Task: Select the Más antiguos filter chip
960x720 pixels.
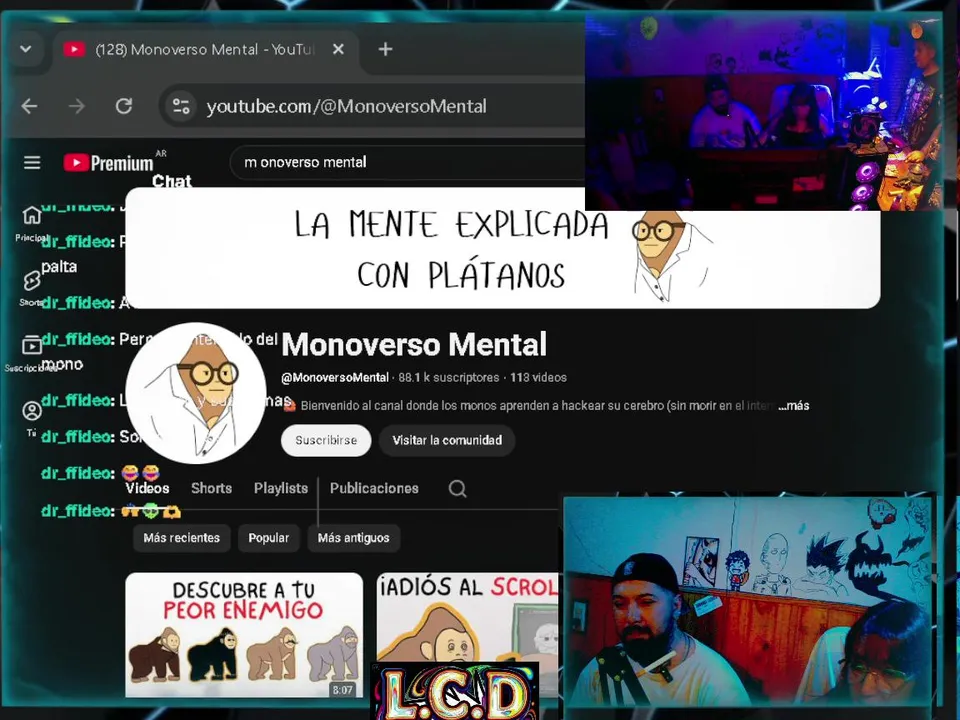Action: tap(353, 538)
